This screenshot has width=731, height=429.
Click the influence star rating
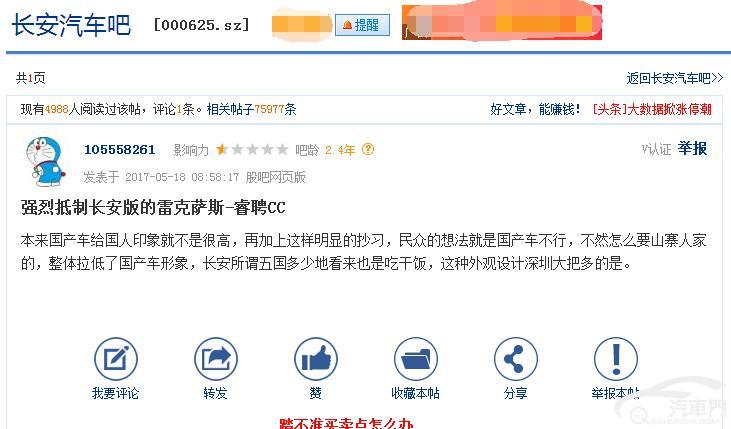(x=252, y=150)
